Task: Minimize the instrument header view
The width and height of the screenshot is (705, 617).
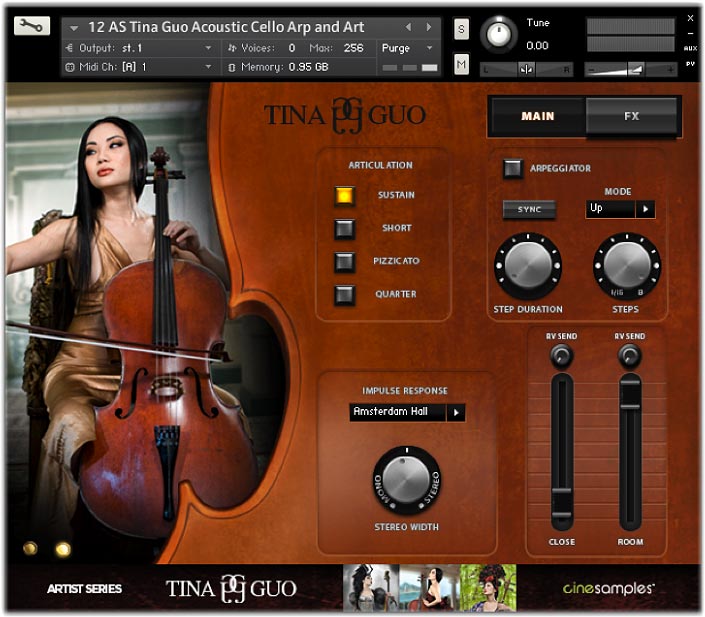Action: click(x=690, y=34)
